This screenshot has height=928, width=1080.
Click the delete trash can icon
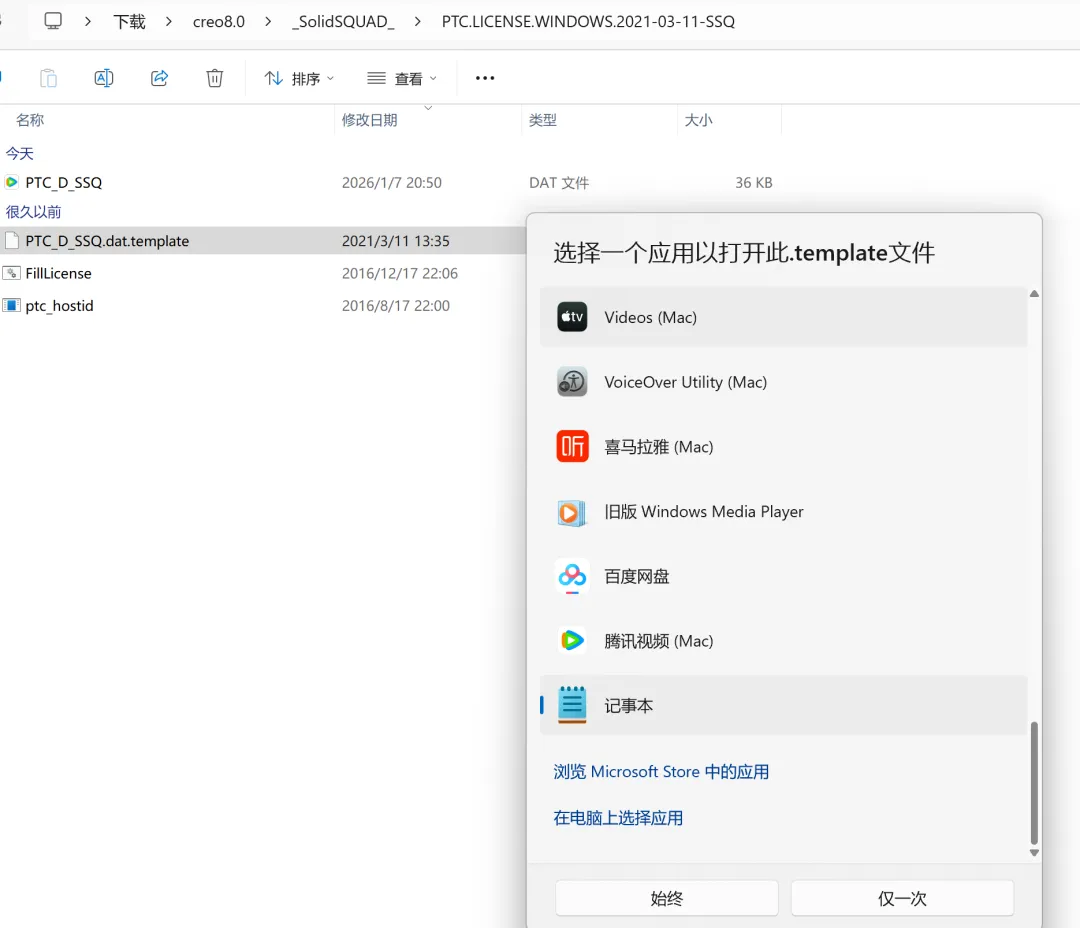[x=214, y=78]
